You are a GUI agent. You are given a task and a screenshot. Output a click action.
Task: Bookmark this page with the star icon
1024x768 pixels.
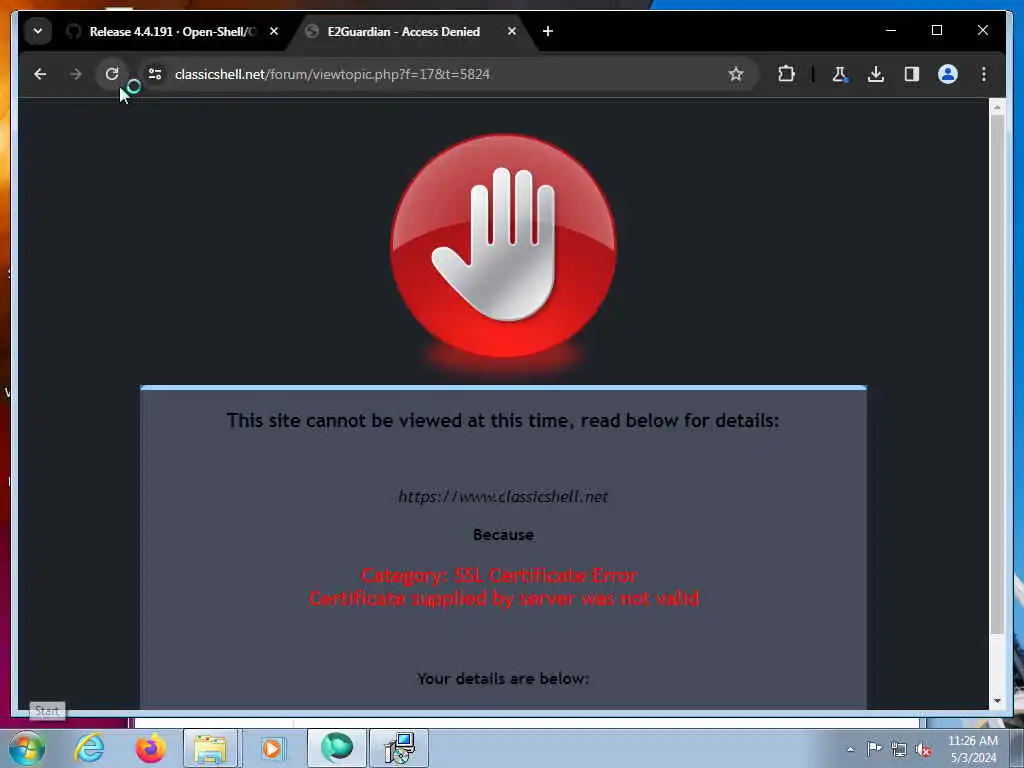click(736, 74)
